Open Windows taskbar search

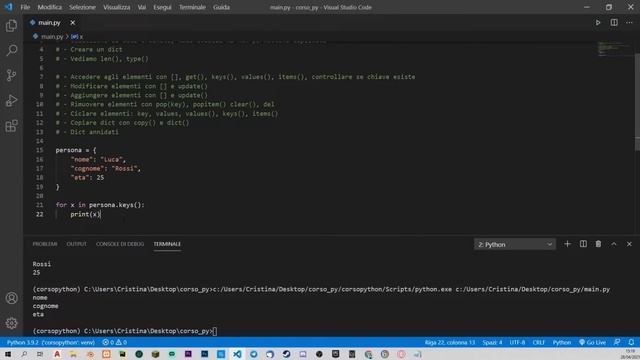pyautogui.click(x=24, y=354)
